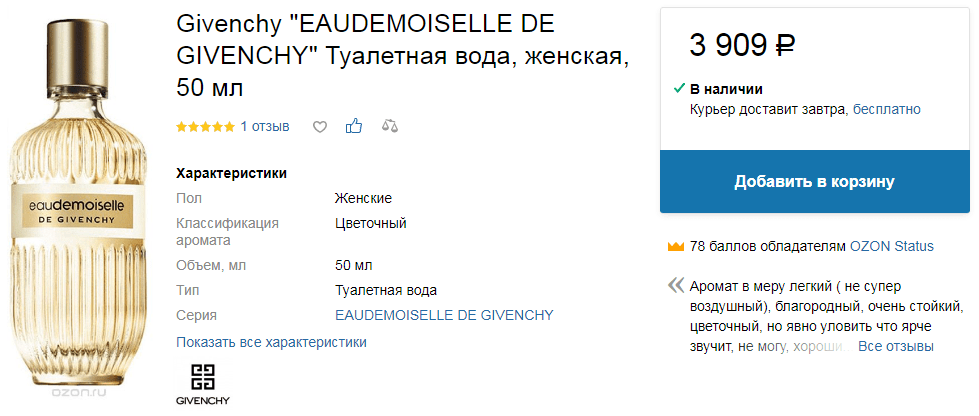Open Все отзывы link
The width and height of the screenshot is (979, 416).
[896, 346]
